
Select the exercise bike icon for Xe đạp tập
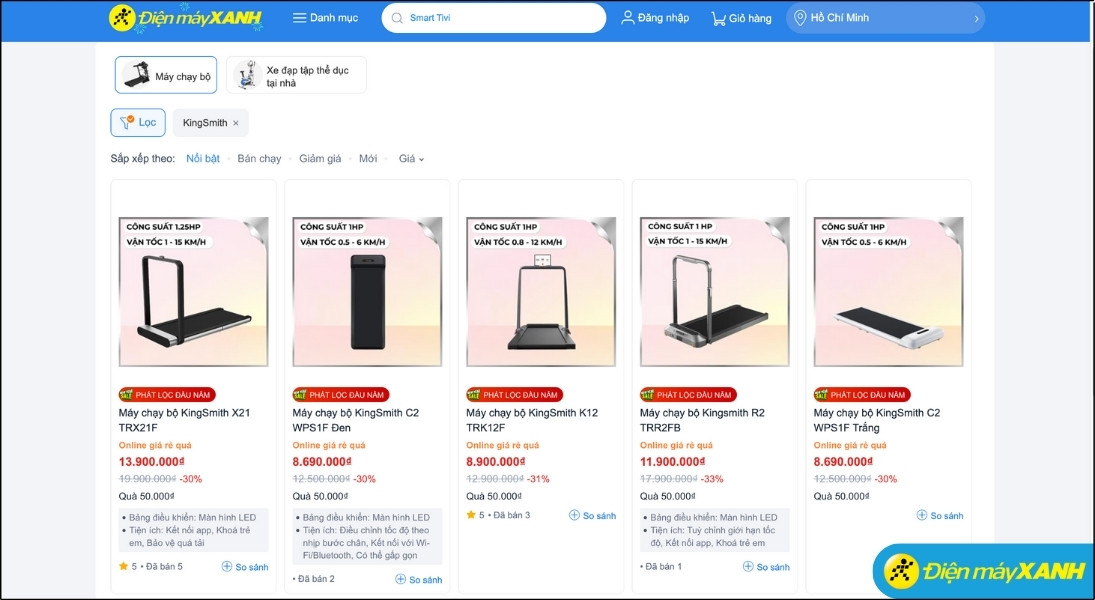[245, 74]
